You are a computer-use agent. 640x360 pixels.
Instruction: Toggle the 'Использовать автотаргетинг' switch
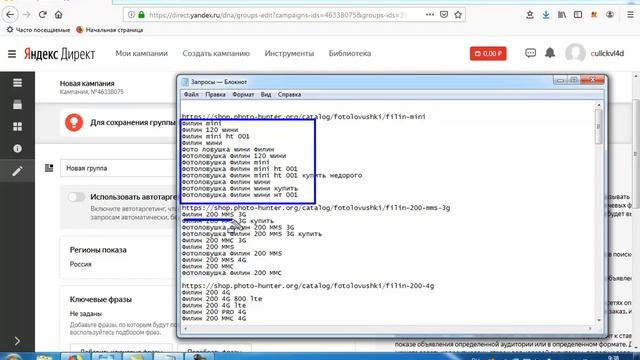[x=76, y=197]
